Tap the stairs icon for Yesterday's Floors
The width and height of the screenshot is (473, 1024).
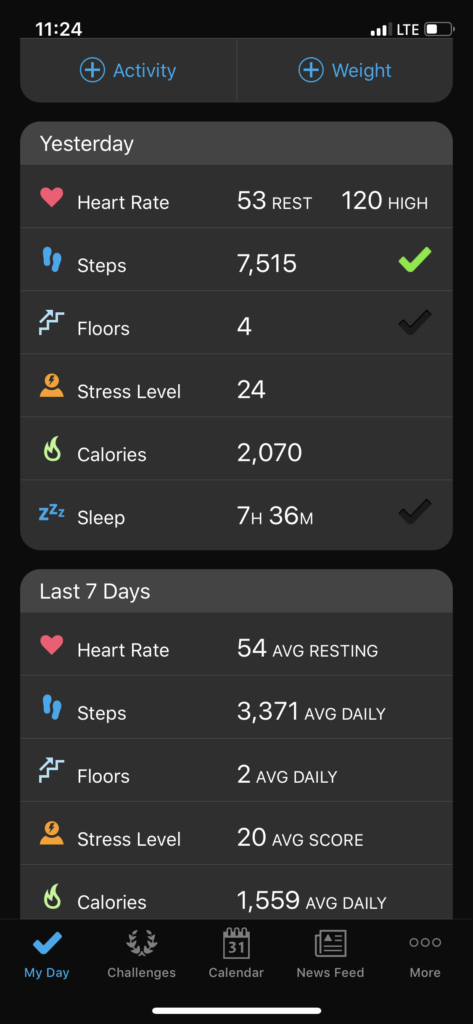[52, 323]
